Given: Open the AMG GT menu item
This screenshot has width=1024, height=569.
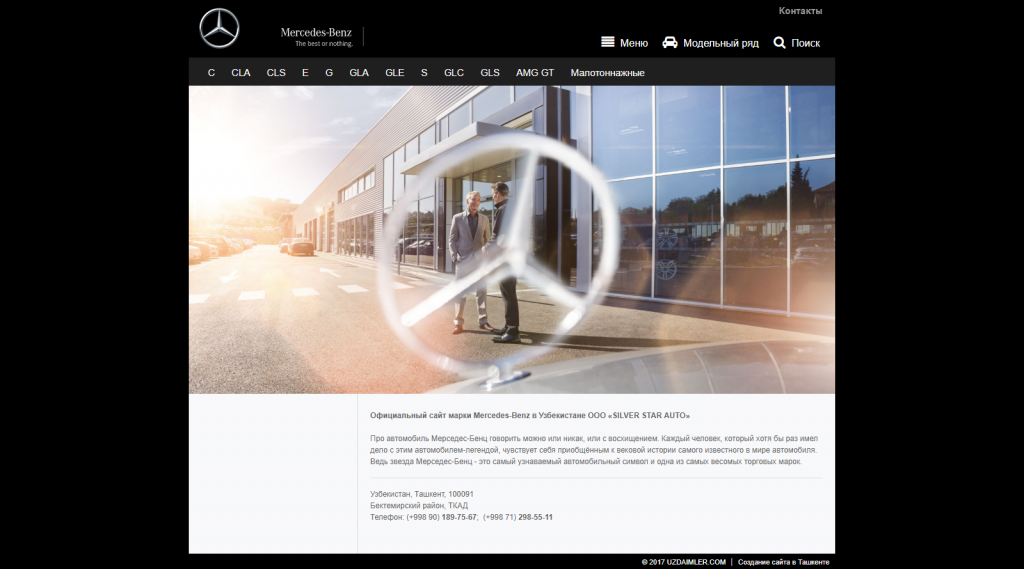Looking at the screenshot, I should click(535, 73).
